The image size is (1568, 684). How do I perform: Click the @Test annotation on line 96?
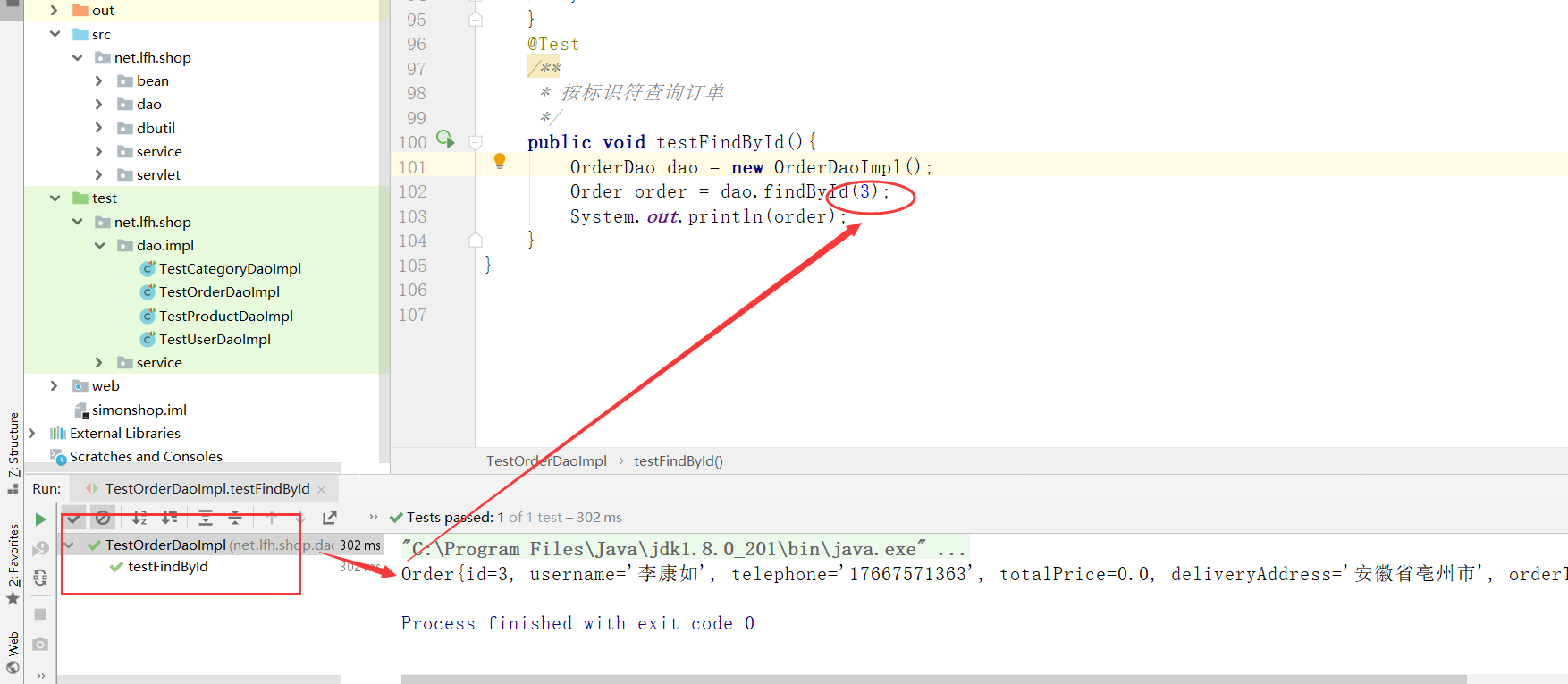click(553, 44)
